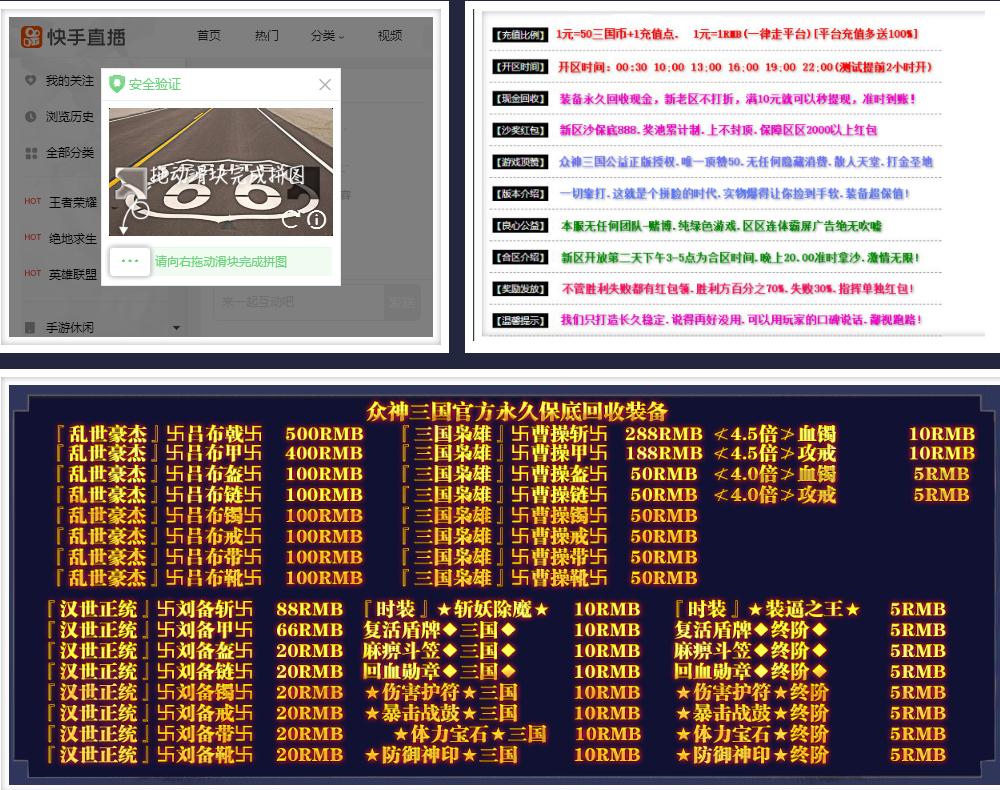Expand the 分类 nav dropdown
Image resolution: width=1000 pixels, height=790 pixels.
[327, 36]
